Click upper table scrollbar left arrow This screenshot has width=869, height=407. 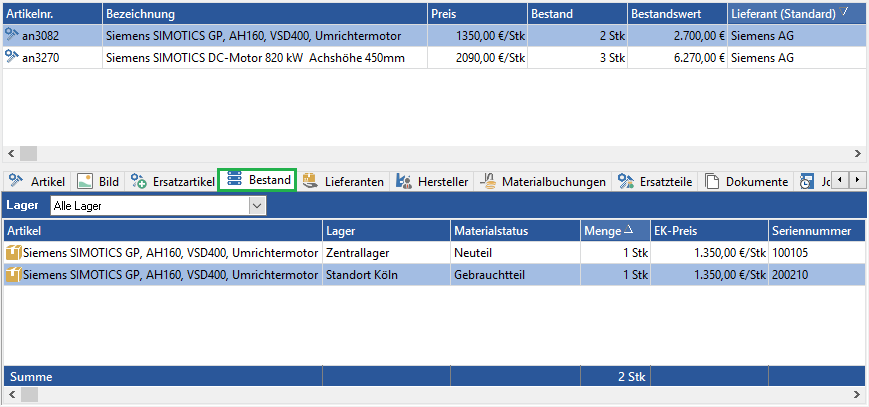click(11, 153)
